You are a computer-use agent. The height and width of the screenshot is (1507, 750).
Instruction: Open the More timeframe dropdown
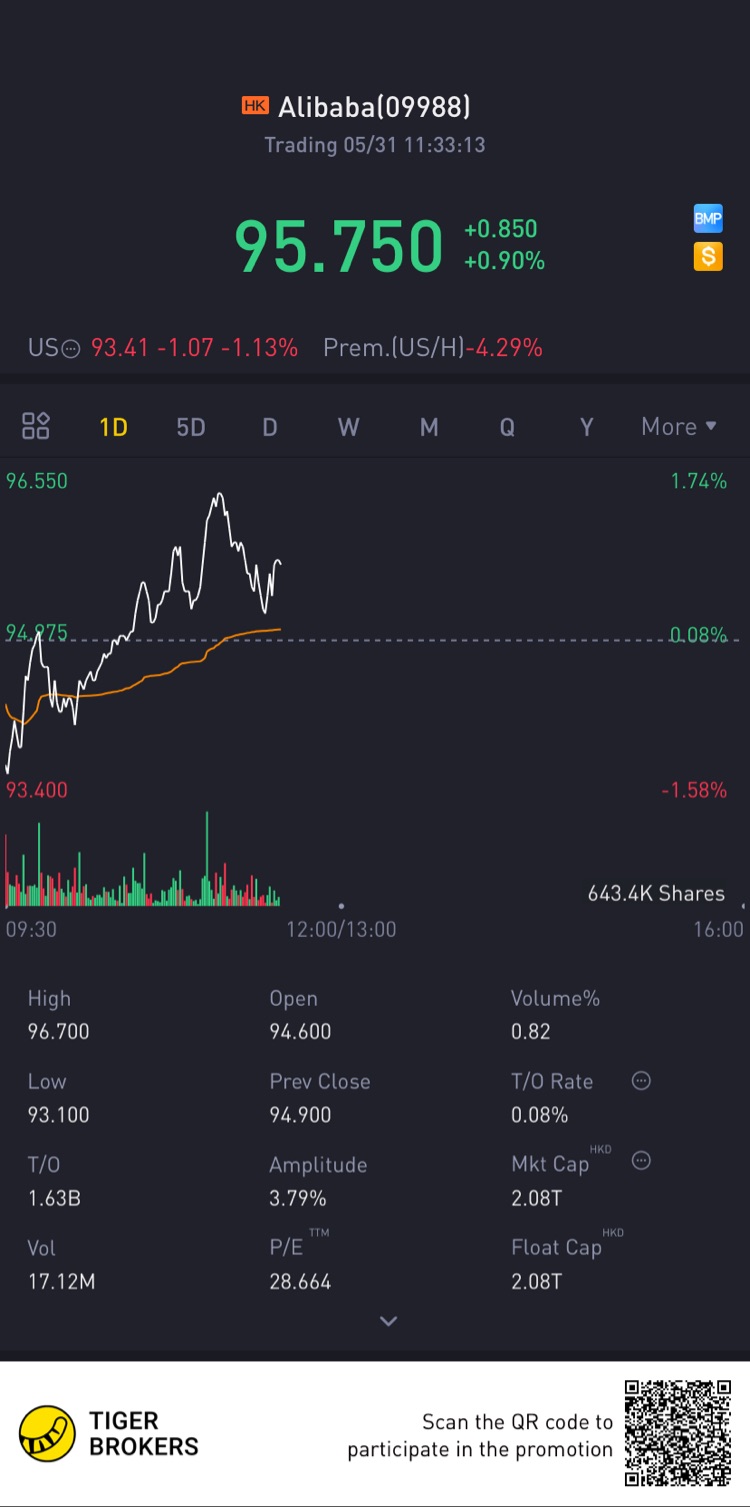click(x=679, y=427)
